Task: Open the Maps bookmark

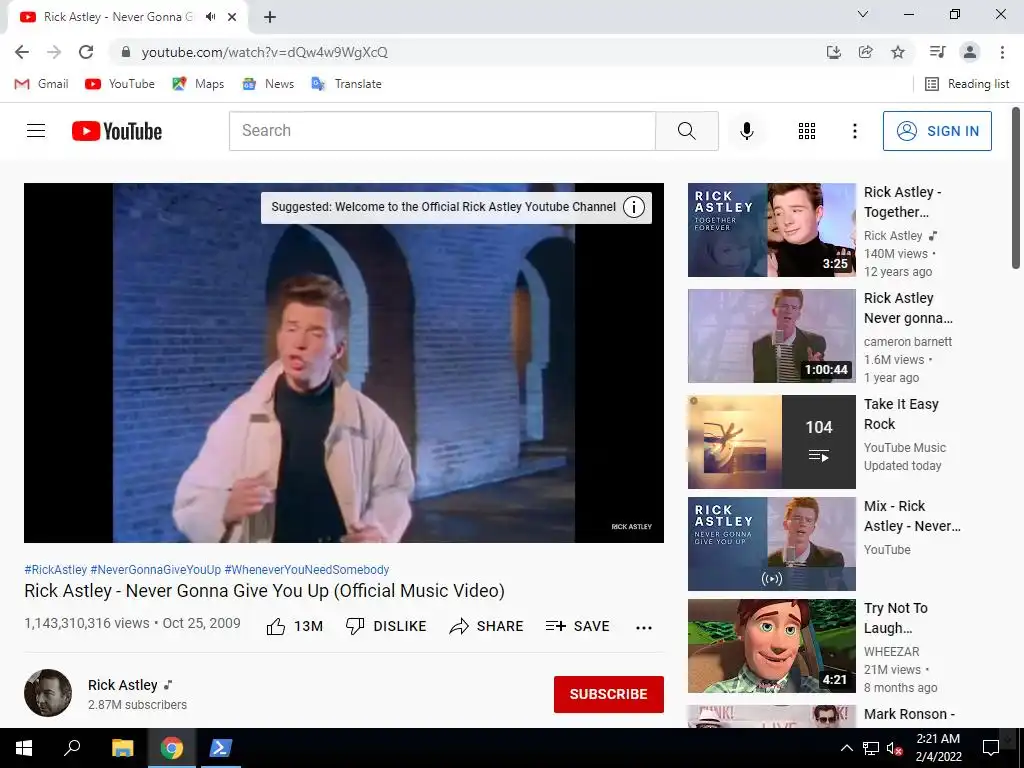Action: point(198,84)
